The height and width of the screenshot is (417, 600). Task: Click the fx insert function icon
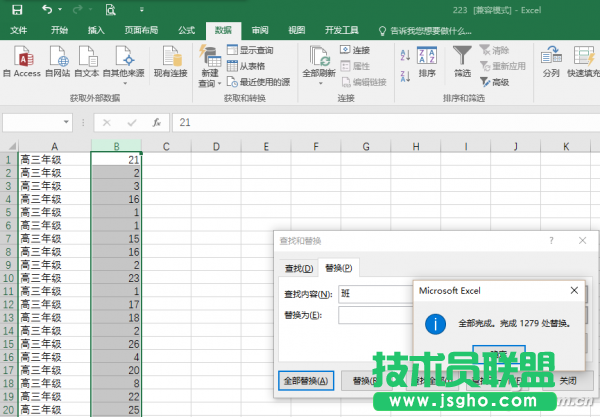pos(157,122)
